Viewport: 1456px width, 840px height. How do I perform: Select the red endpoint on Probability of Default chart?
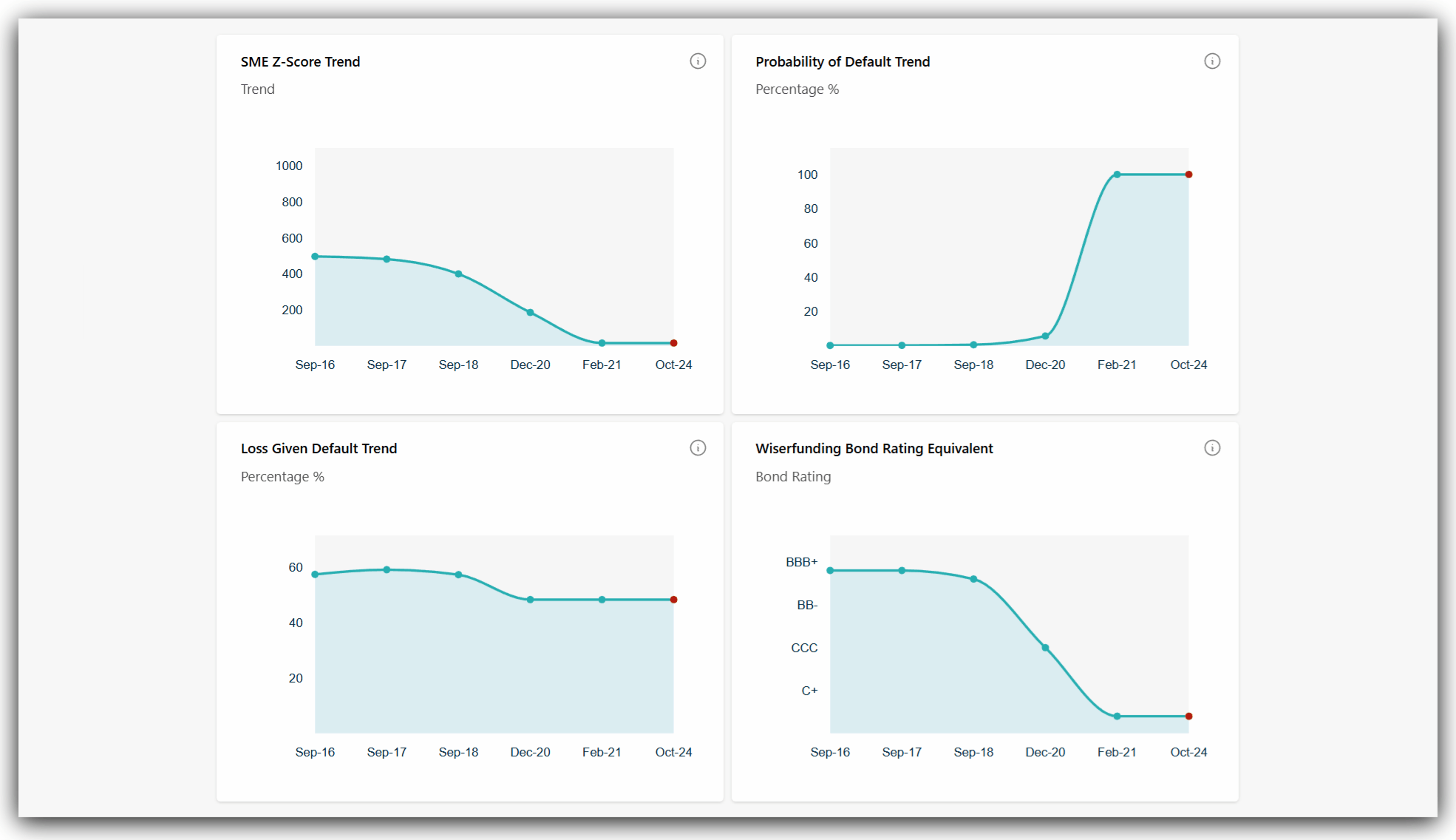tap(1188, 175)
